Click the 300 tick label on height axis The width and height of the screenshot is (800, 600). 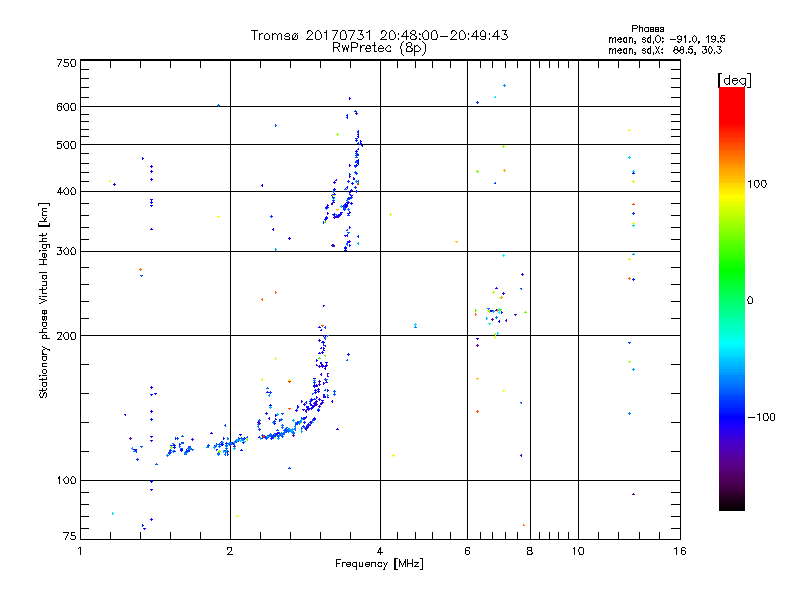tap(67, 251)
